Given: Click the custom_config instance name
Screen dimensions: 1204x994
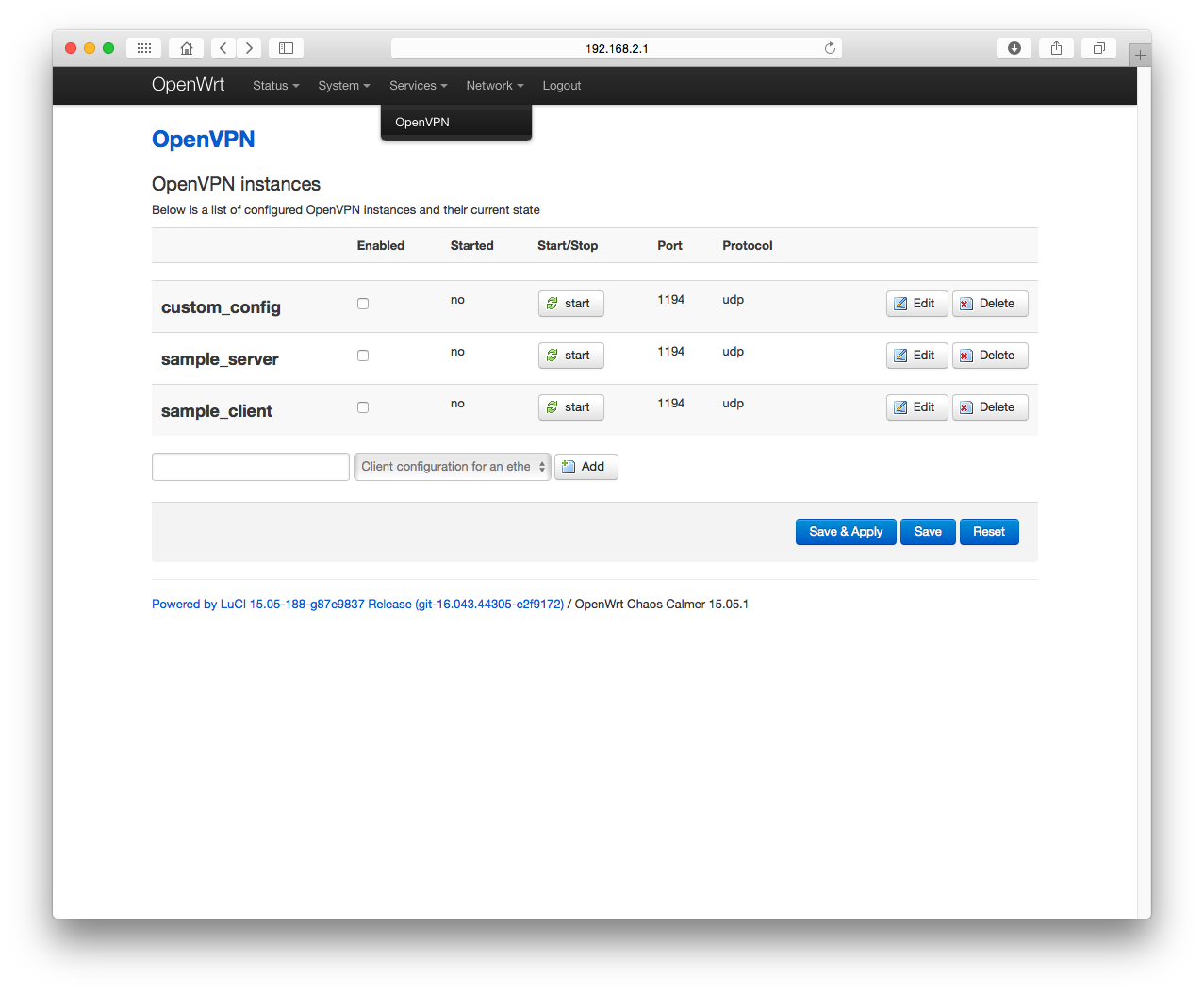Looking at the screenshot, I should [x=221, y=307].
